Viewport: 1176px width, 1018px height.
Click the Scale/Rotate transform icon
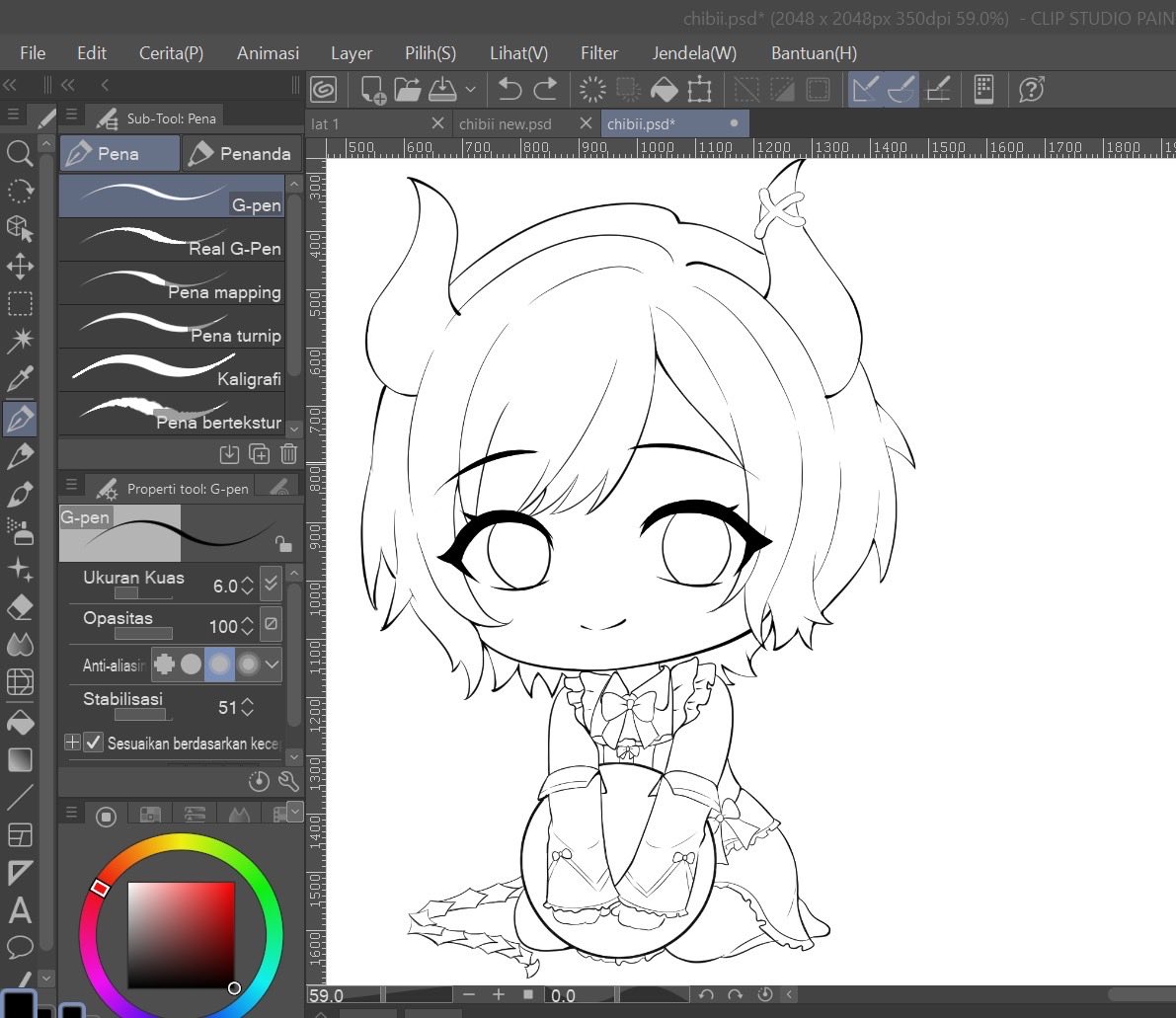point(699,89)
